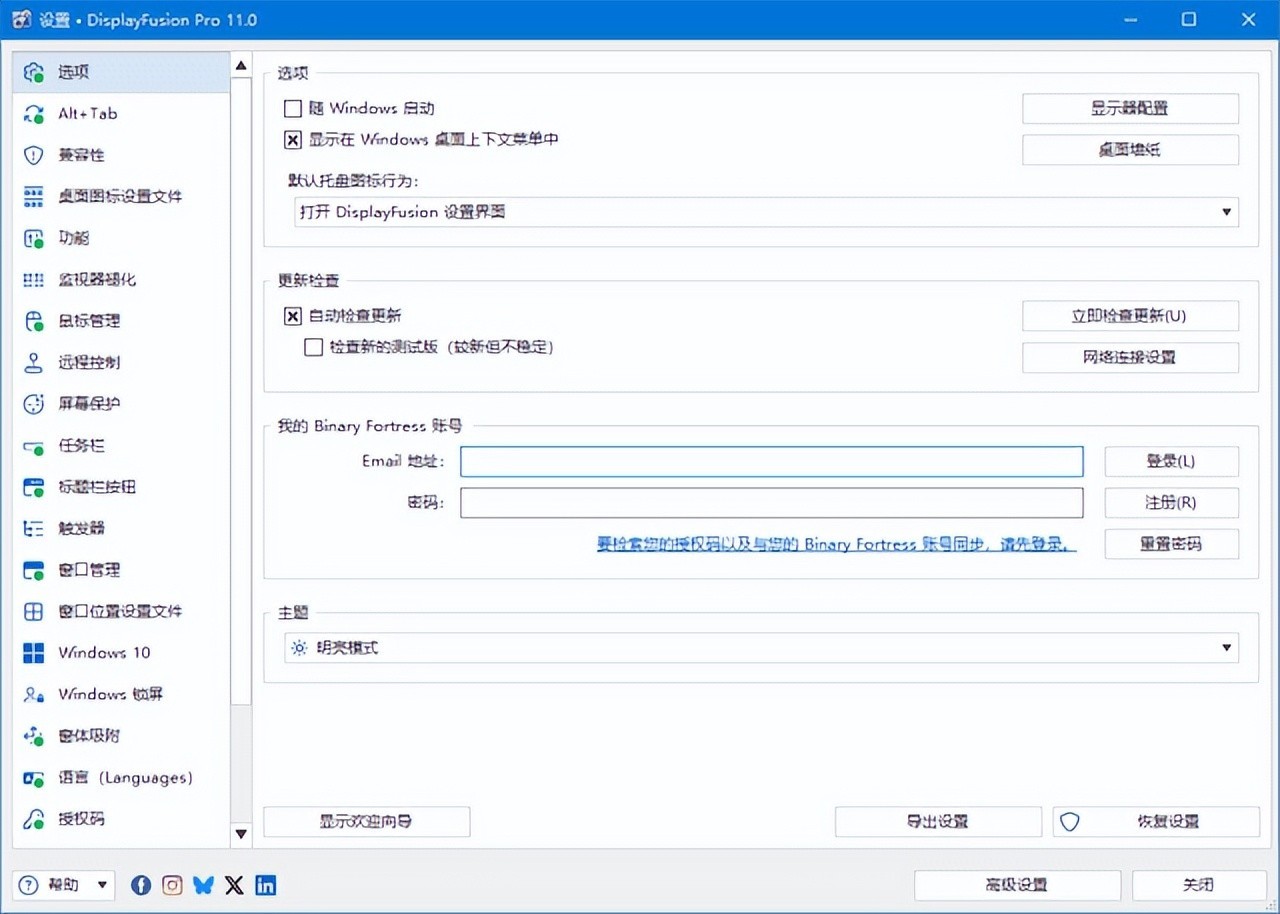1280x914 pixels.
Task: Click the sidebar scrollbar down arrow
Action: coord(241,834)
